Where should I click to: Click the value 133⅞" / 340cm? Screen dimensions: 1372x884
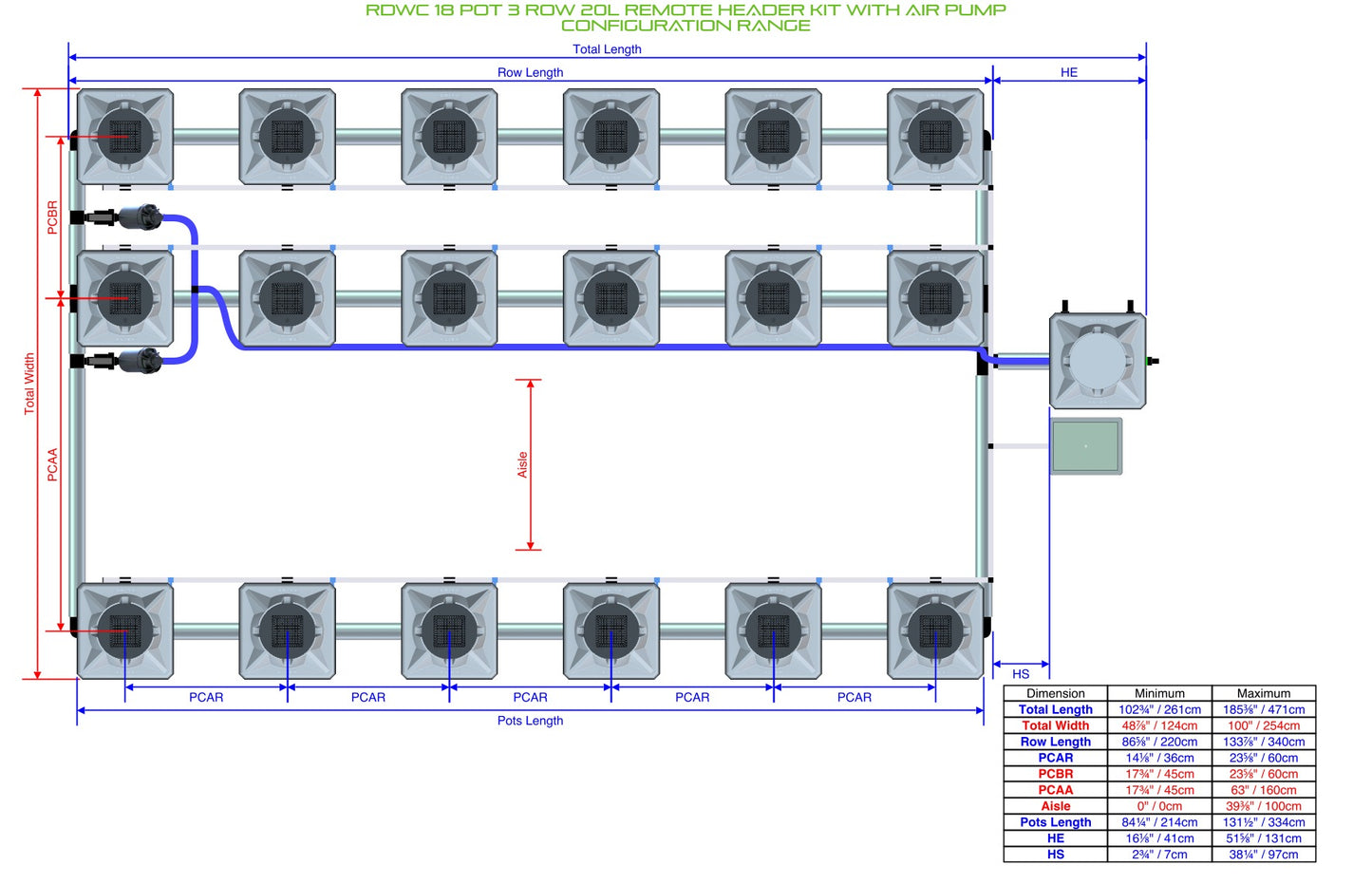tap(1264, 743)
